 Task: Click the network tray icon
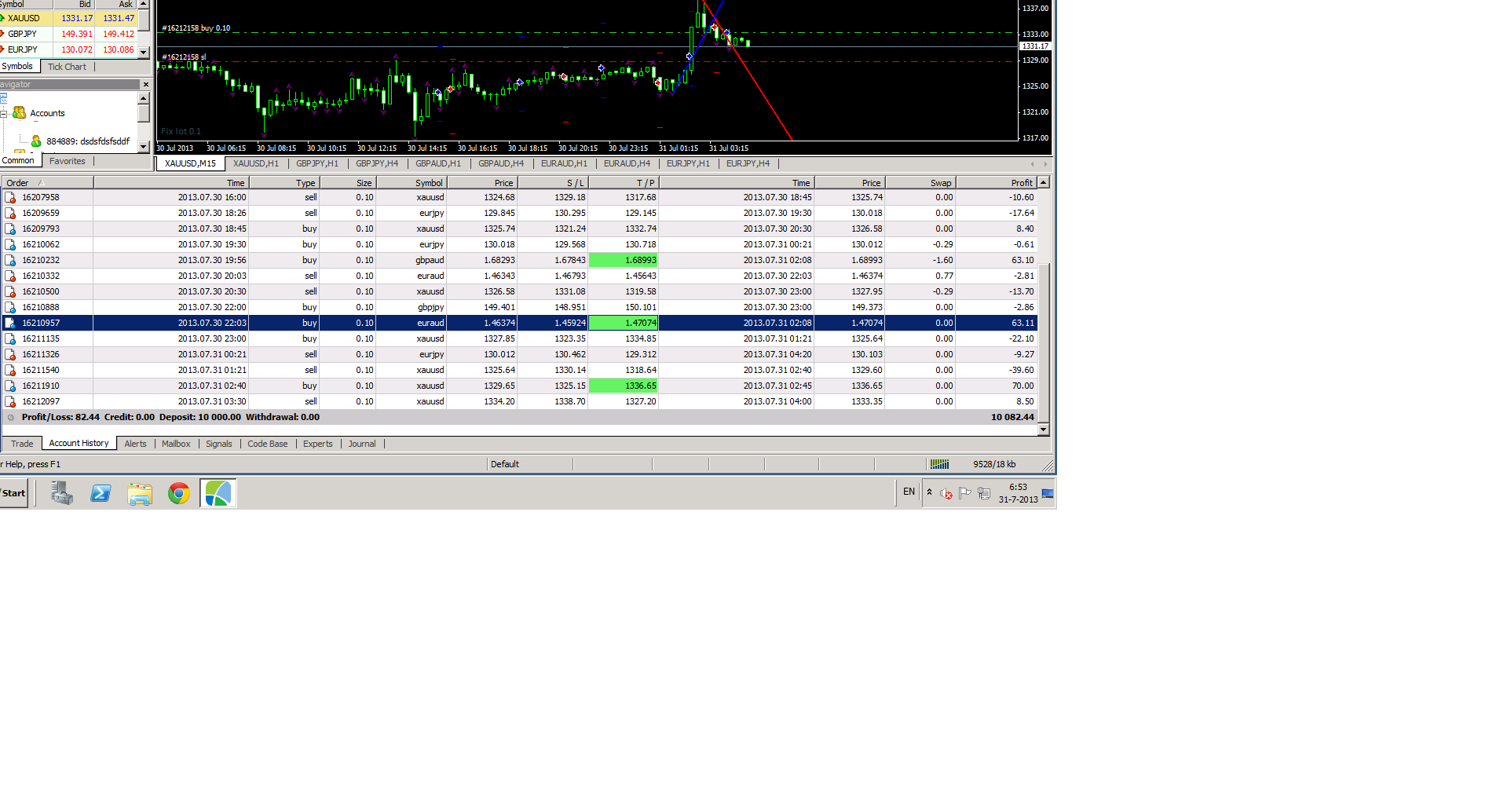(984, 493)
